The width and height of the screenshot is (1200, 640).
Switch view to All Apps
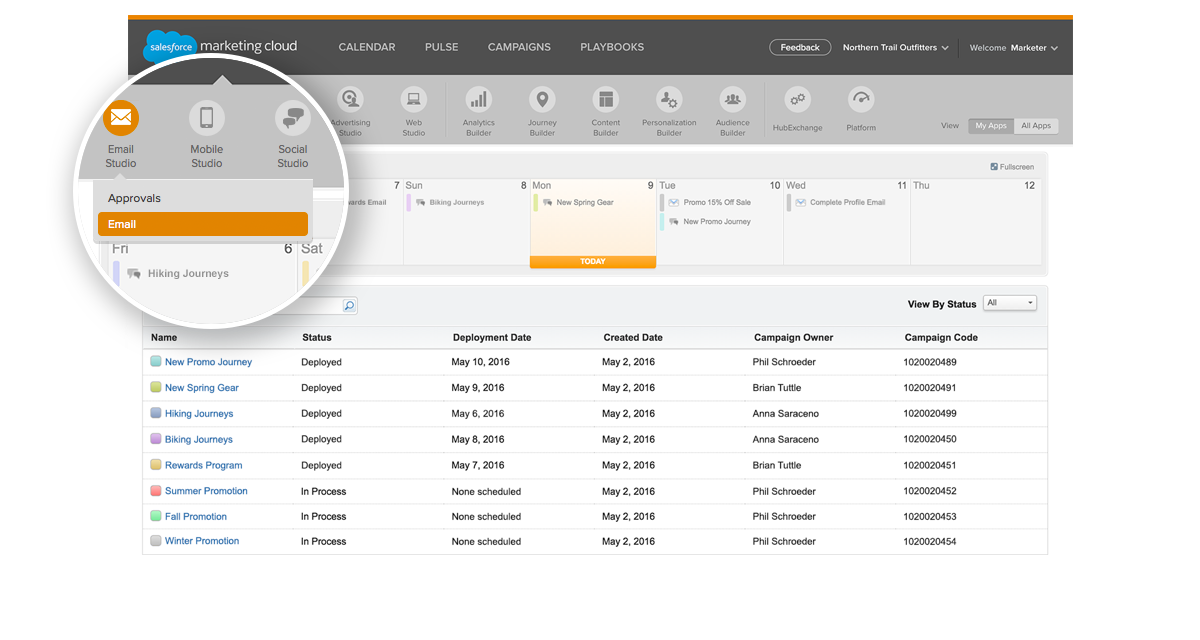[x=1036, y=126]
